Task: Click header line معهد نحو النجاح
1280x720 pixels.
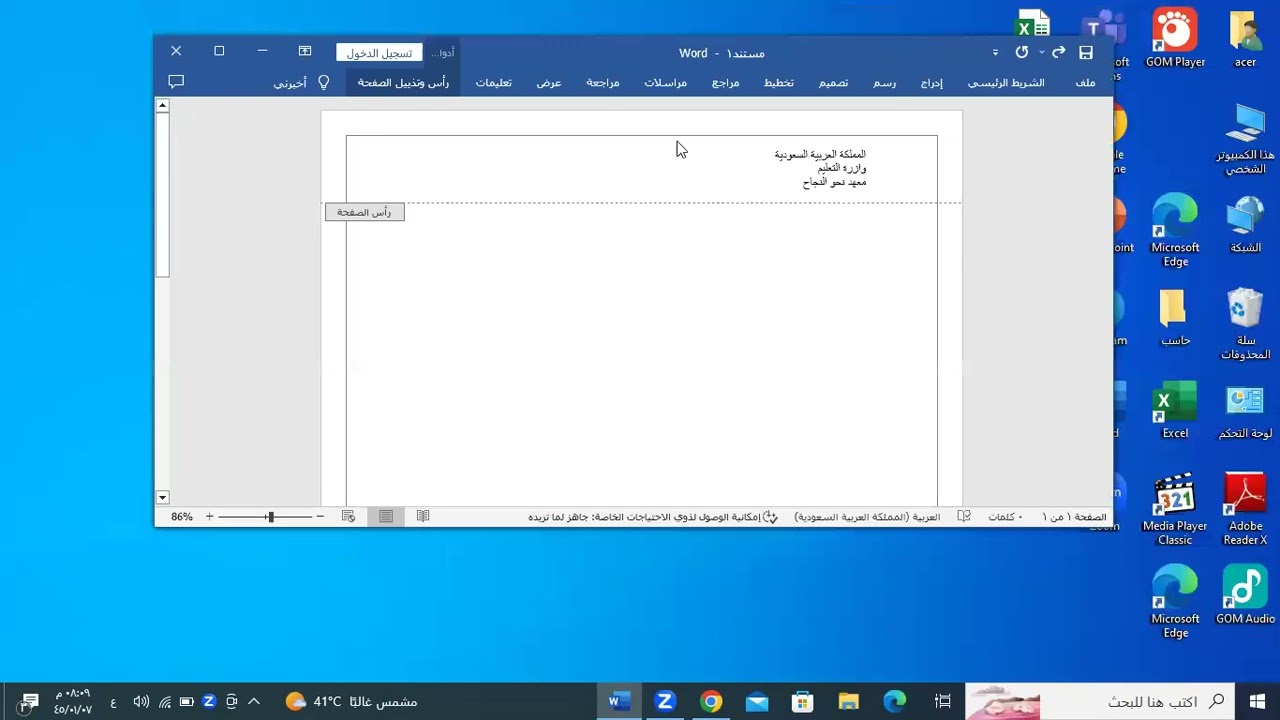Action: tap(834, 182)
